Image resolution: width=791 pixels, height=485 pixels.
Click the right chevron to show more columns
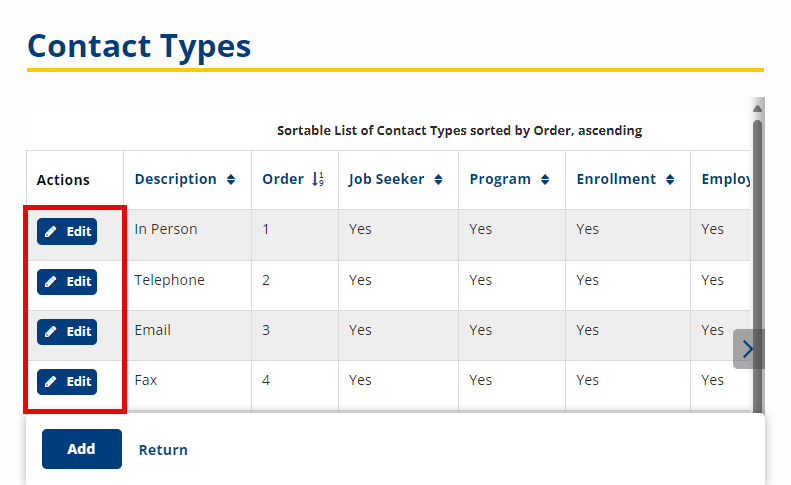click(748, 349)
